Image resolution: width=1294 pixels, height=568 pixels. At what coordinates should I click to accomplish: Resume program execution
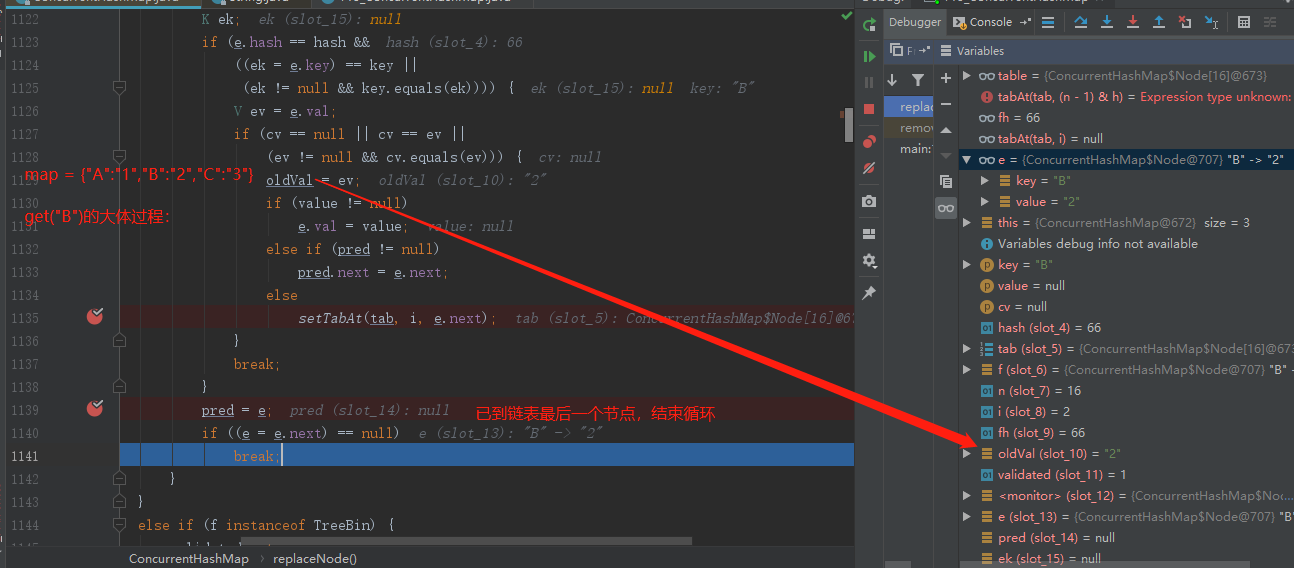(x=869, y=56)
